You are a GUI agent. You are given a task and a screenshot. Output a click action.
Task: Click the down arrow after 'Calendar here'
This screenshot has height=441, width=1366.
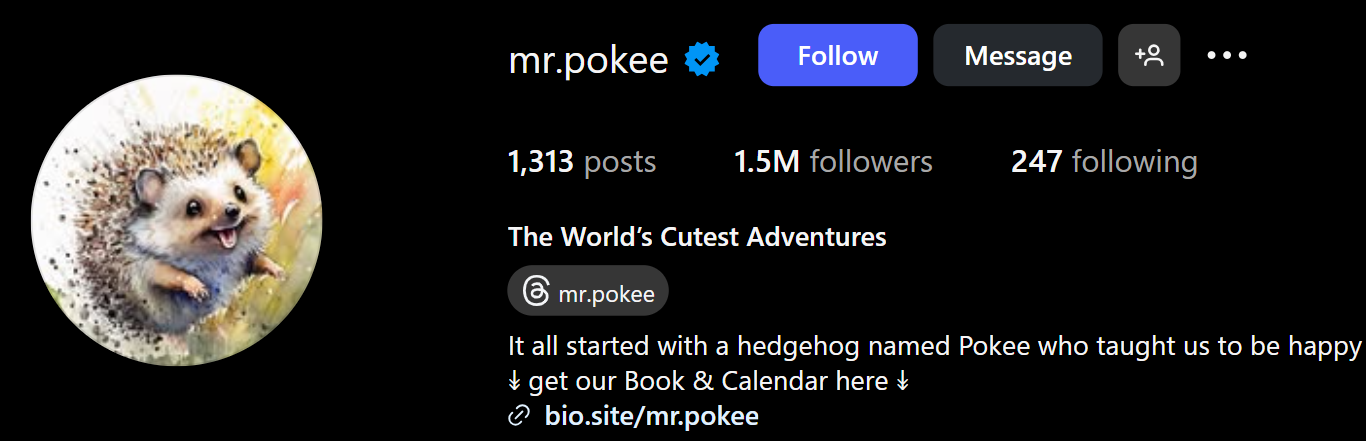click(903, 382)
